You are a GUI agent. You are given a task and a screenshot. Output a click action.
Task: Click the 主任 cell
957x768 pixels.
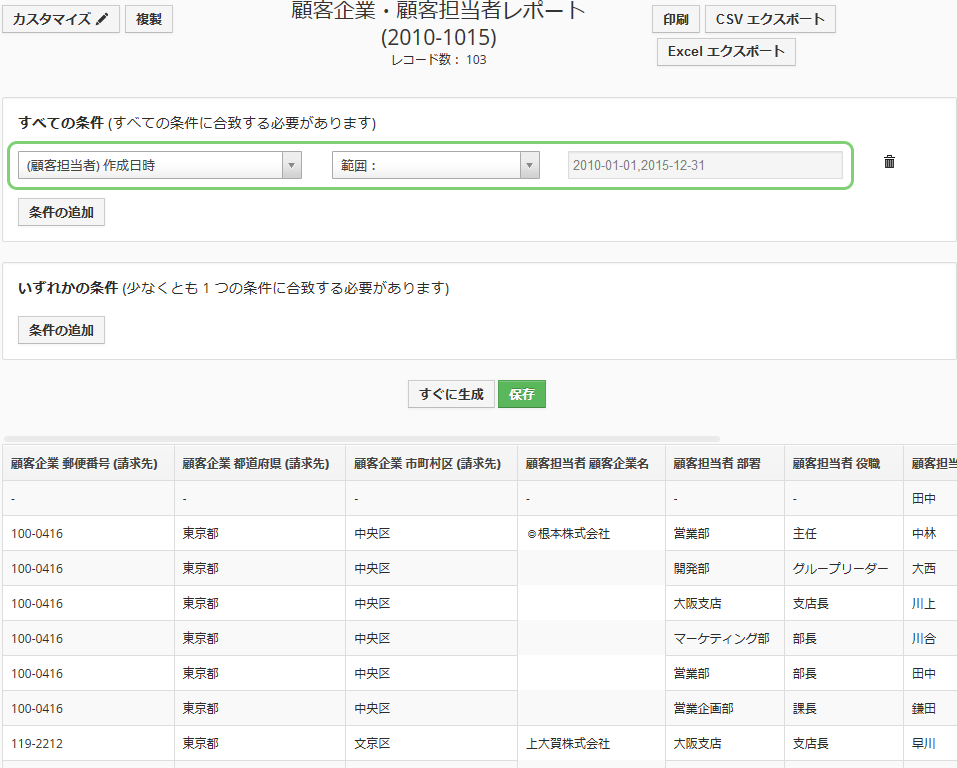click(x=843, y=533)
